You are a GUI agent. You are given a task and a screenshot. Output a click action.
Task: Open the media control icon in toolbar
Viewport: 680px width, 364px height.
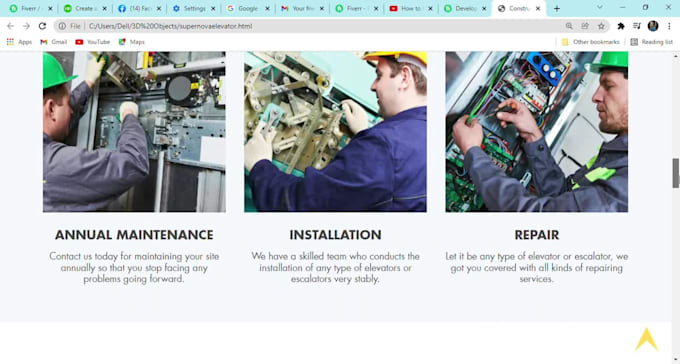(x=637, y=26)
